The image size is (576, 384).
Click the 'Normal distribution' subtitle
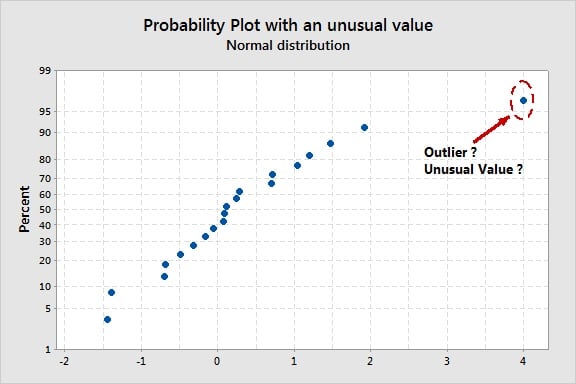[x=288, y=46]
